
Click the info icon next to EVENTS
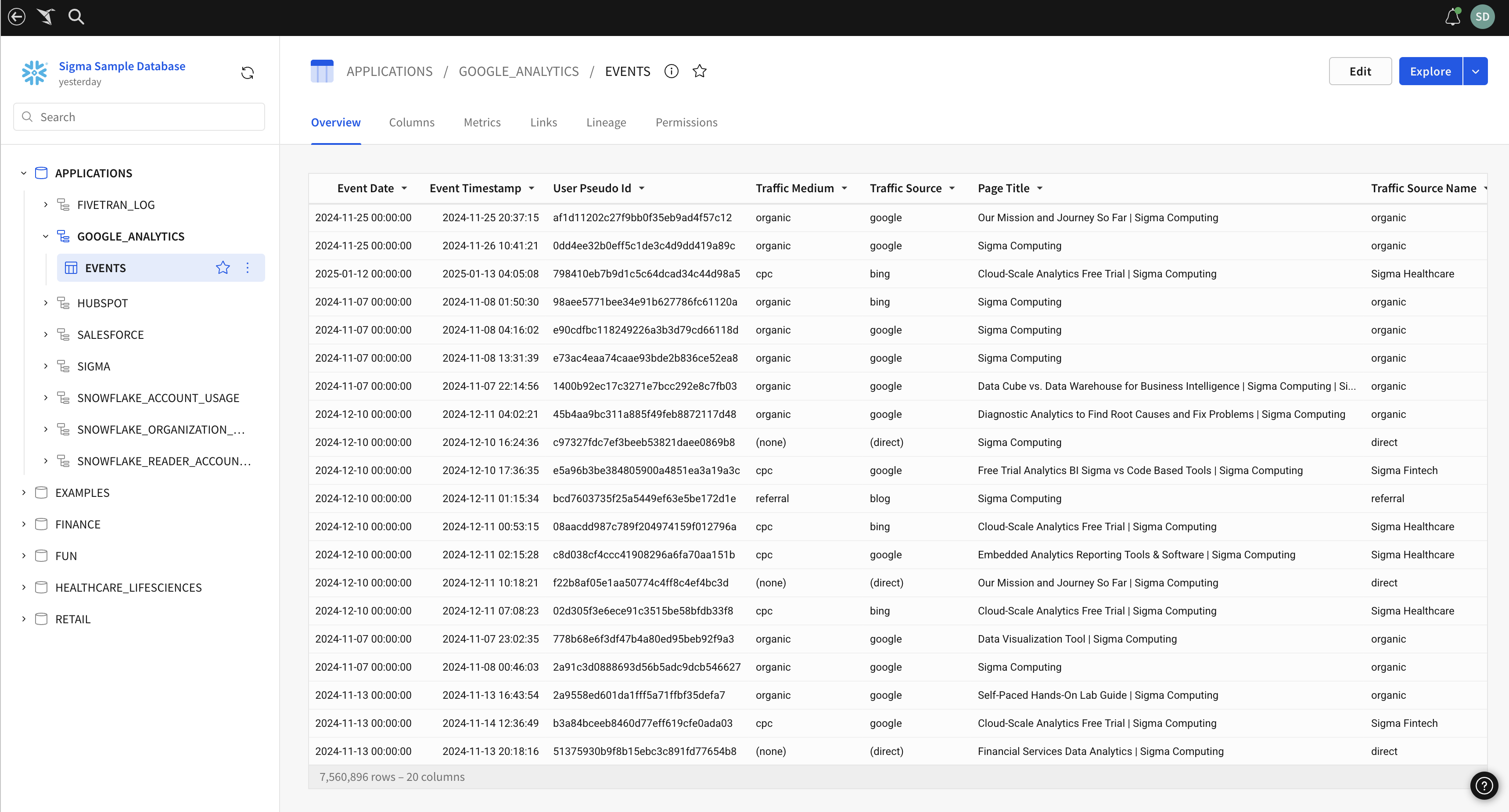pyautogui.click(x=671, y=71)
